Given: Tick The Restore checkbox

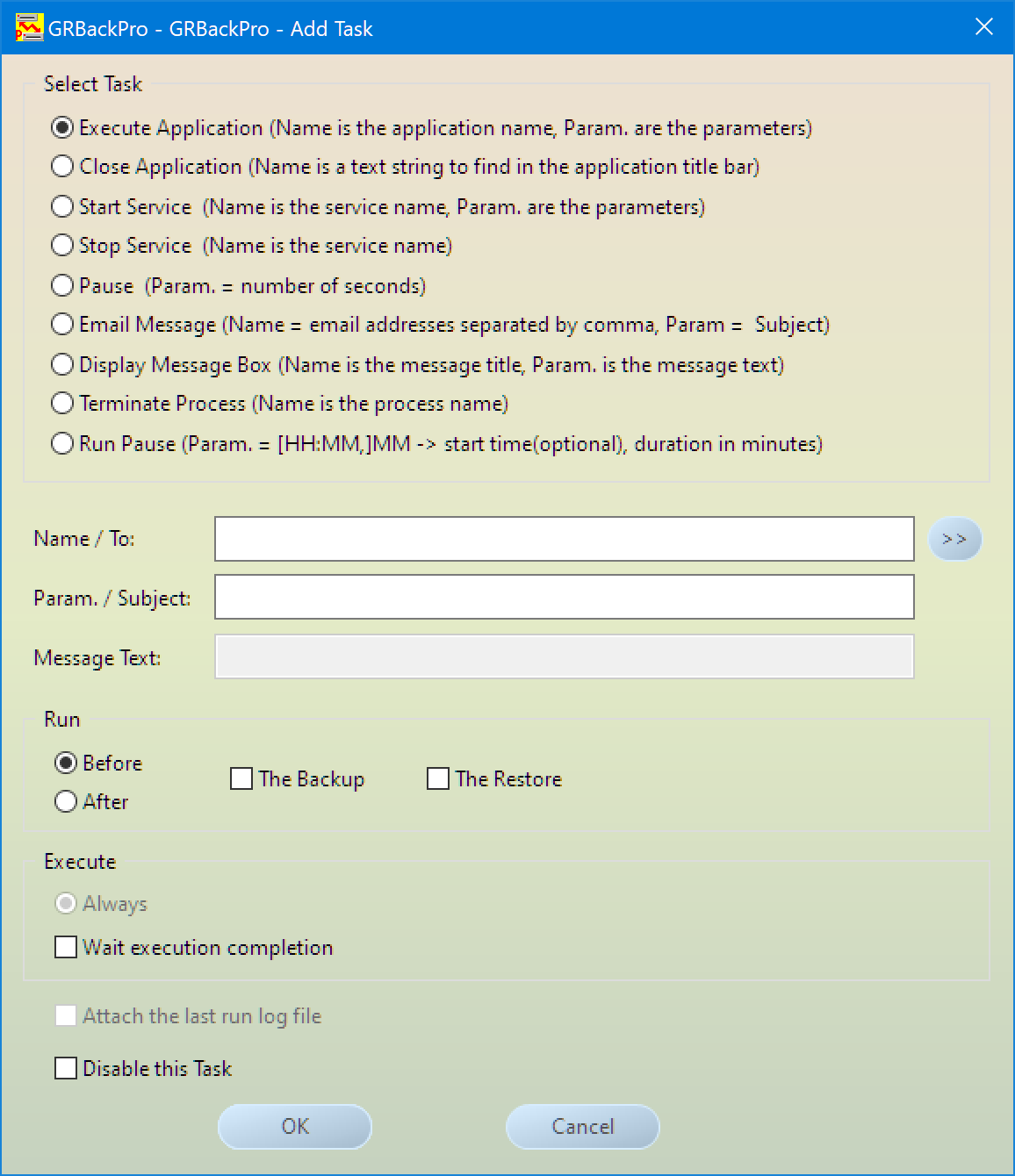Looking at the screenshot, I should [438, 778].
